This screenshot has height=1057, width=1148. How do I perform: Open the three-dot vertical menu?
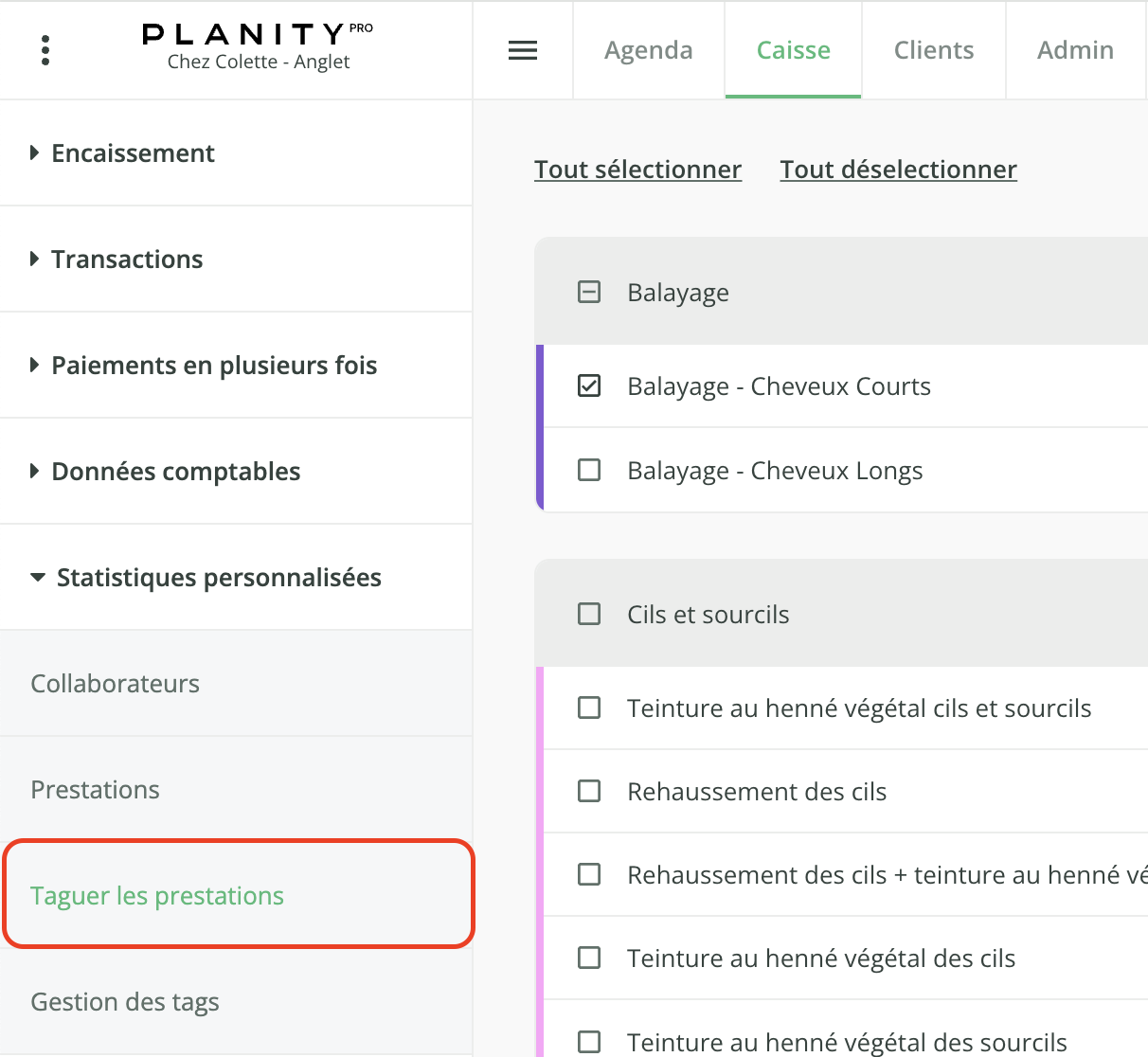(x=45, y=50)
